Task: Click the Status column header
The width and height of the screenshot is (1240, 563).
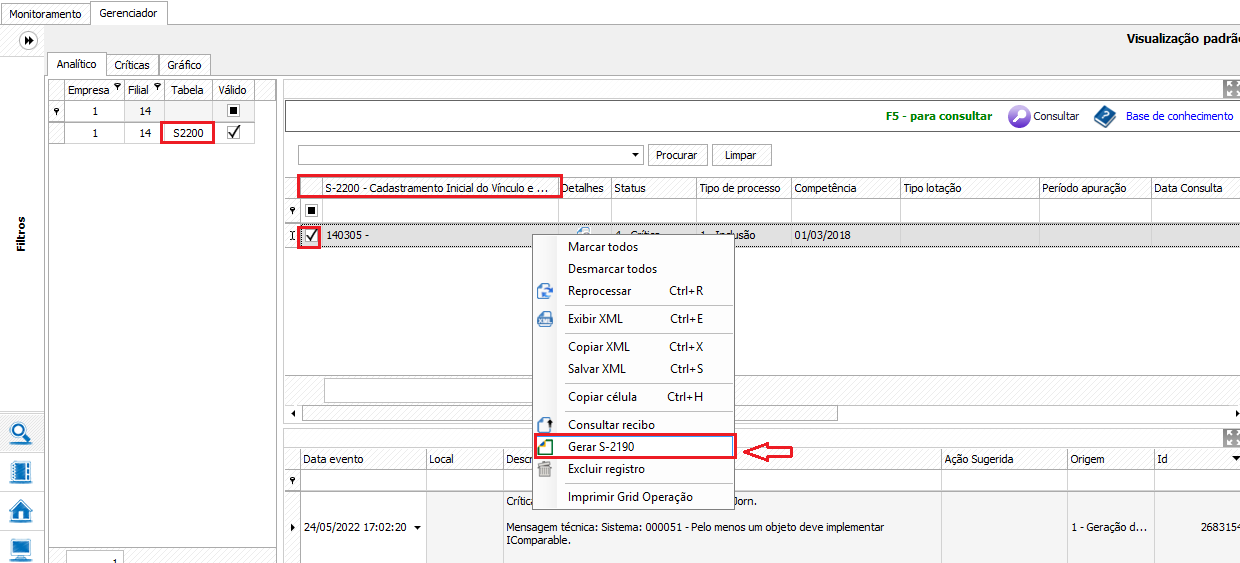Action: (x=653, y=188)
